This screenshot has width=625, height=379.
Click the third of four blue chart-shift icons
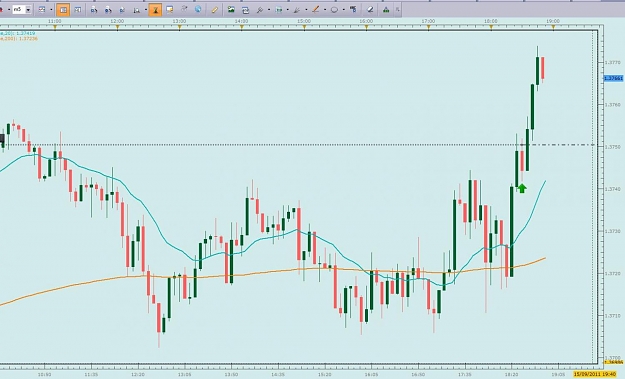tap(122, 10)
